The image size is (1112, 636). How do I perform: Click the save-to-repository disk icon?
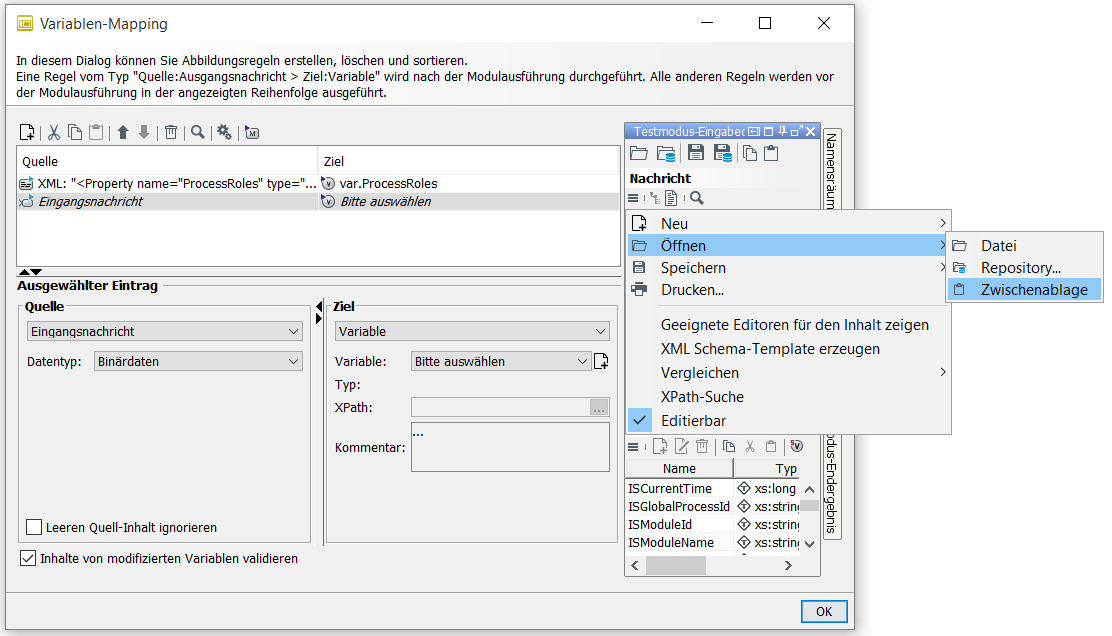coord(723,153)
